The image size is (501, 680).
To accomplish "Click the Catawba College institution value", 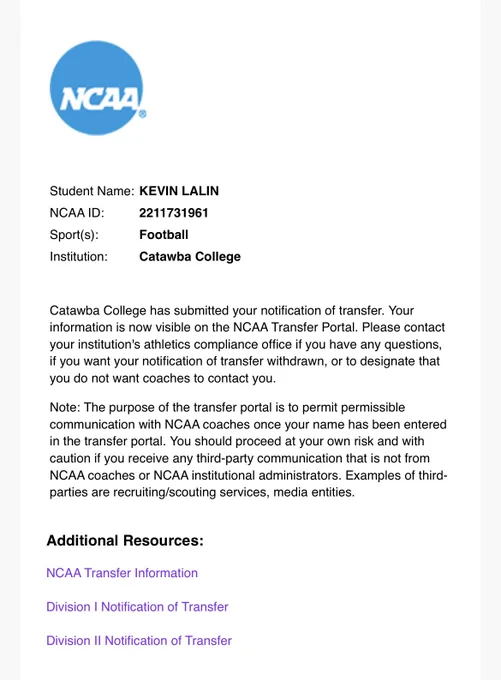I will coord(190,256).
